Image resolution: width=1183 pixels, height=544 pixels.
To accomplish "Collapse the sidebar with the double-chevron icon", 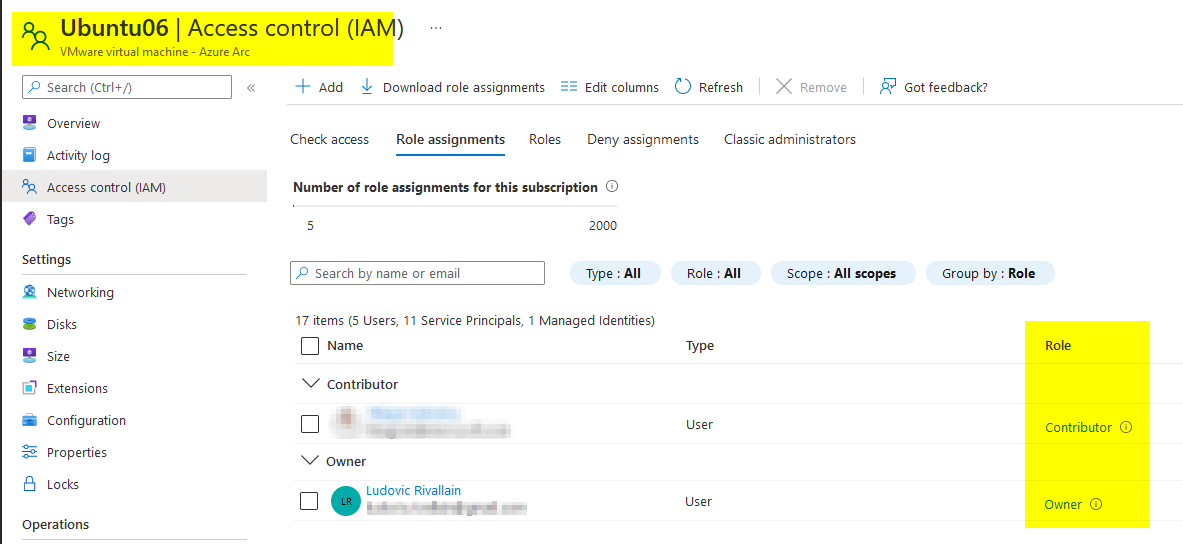I will point(251,88).
